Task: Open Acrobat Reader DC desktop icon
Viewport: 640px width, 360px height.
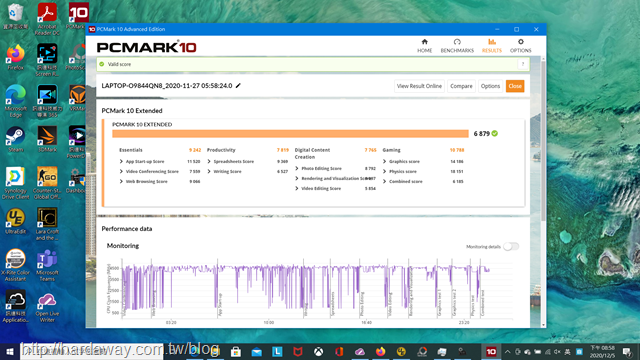Action: [x=47, y=19]
